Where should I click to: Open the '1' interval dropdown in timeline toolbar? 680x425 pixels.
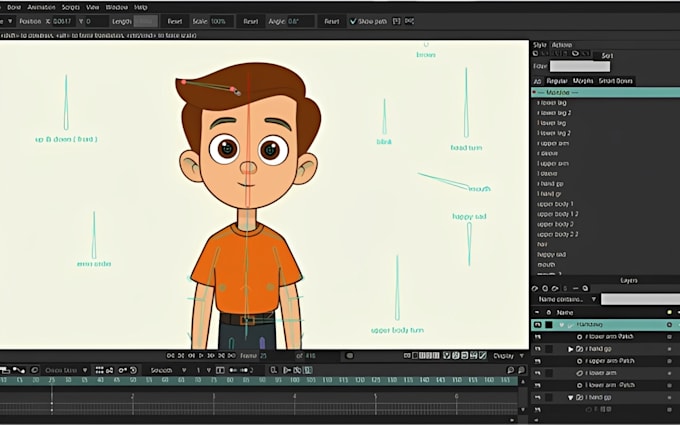pos(203,370)
